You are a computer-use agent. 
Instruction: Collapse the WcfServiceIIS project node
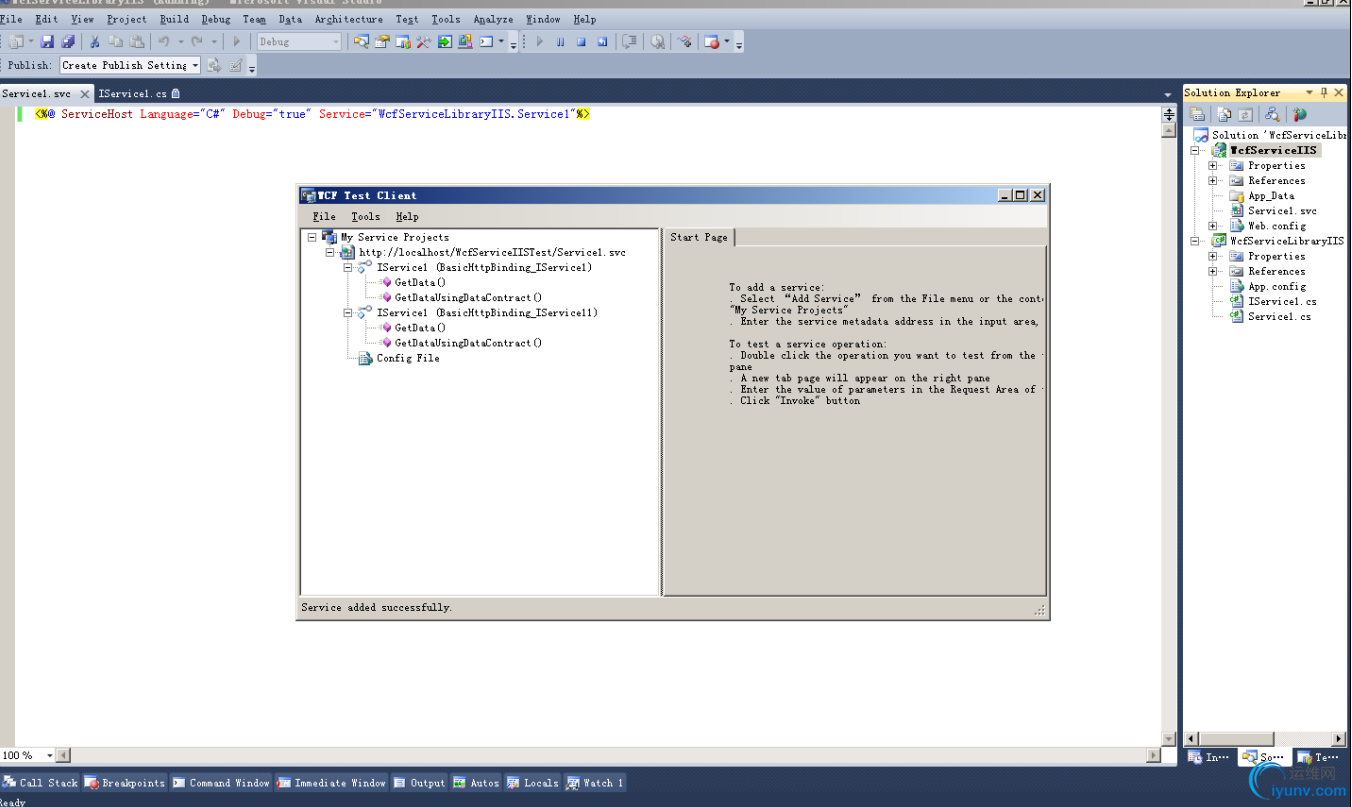click(1195, 151)
